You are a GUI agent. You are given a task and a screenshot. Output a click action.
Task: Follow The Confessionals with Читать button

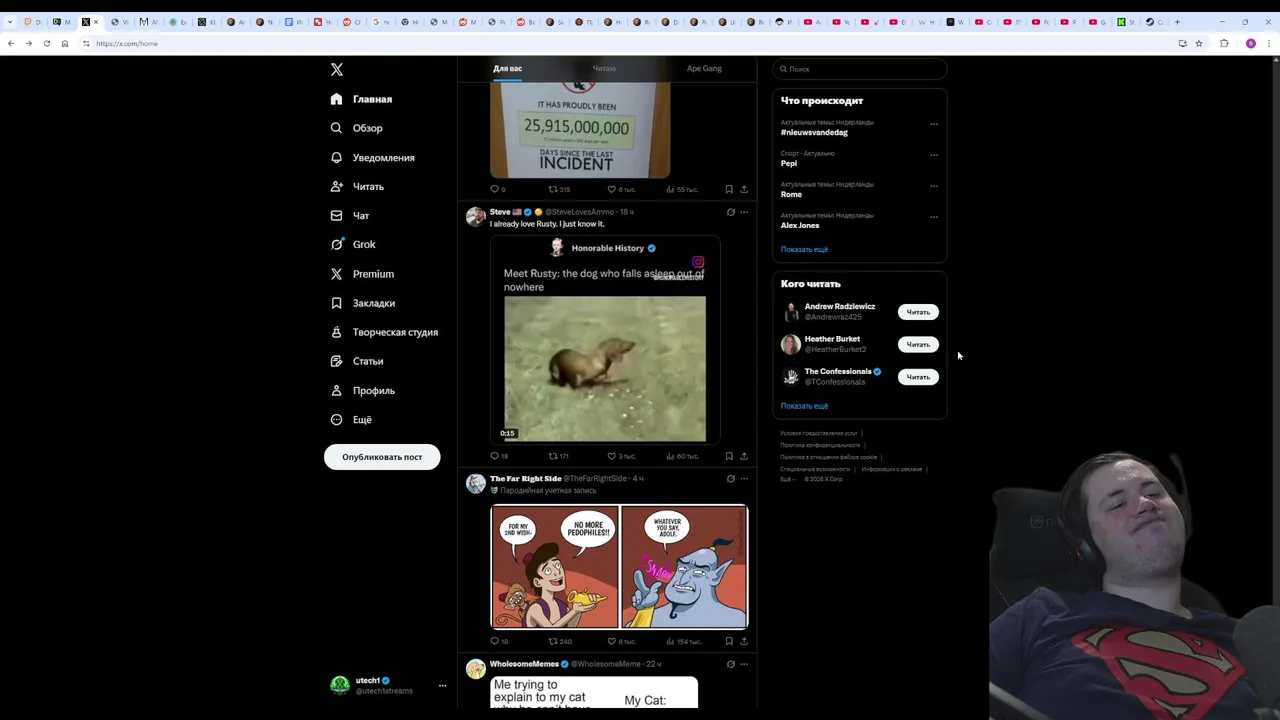tap(918, 377)
